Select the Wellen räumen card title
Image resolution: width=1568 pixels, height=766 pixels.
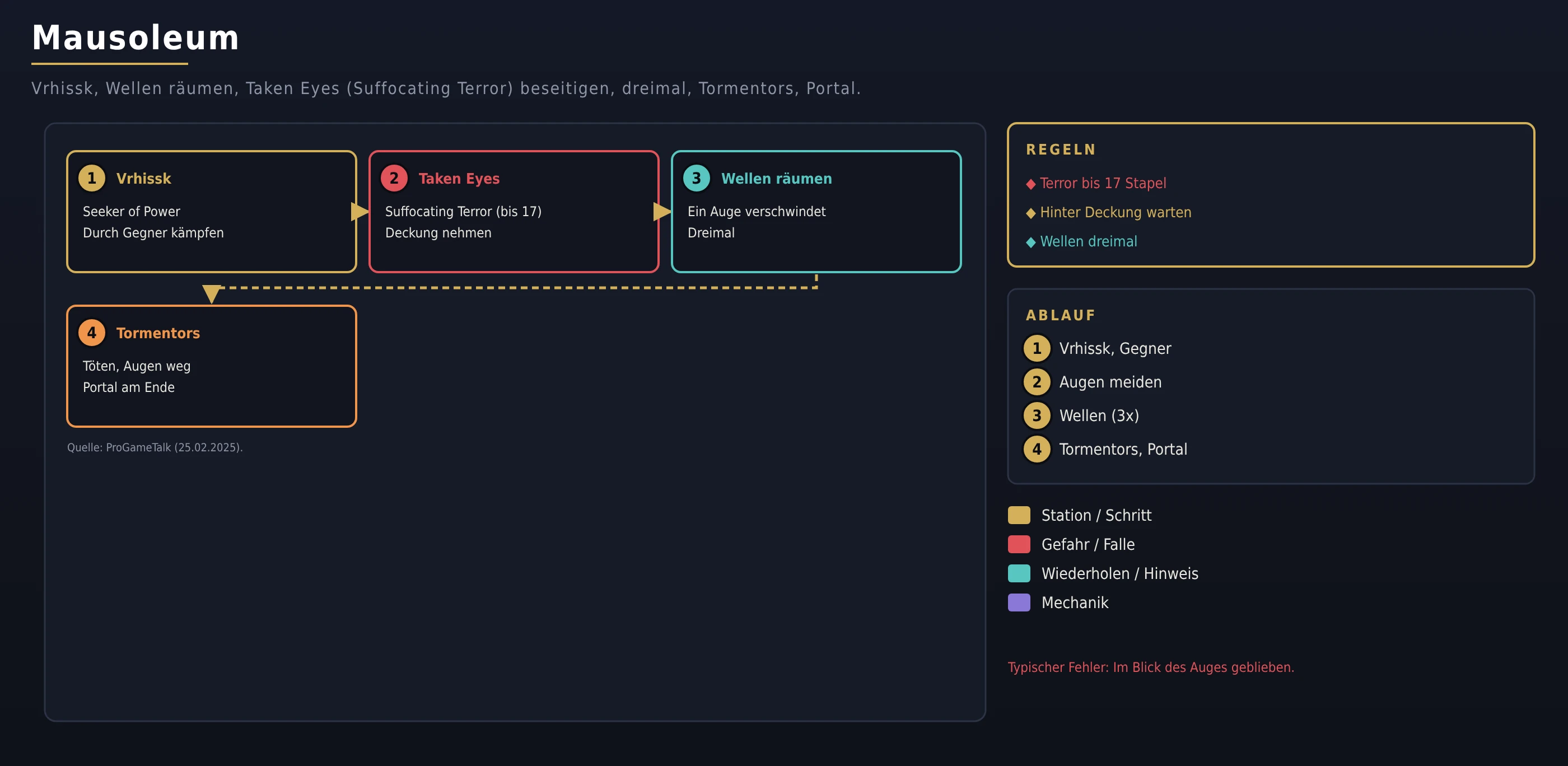777,179
